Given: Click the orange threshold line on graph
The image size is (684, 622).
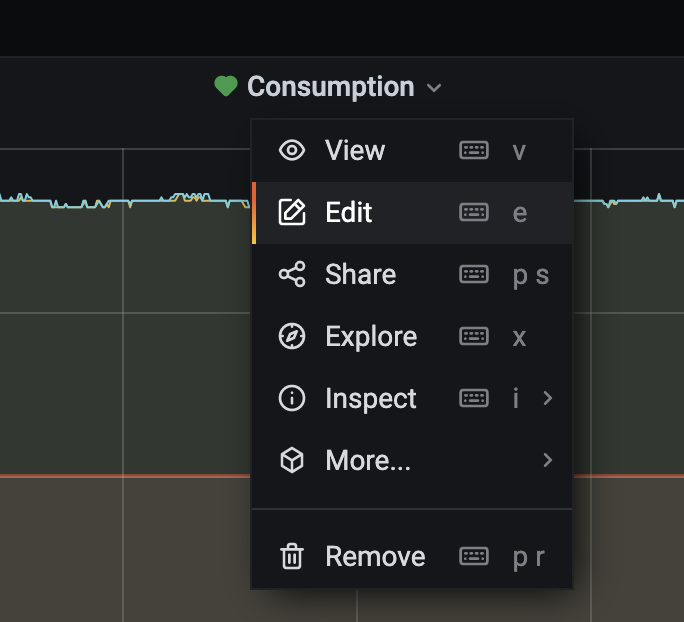Looking at the screenshot, I should pyautogui.click(x=120, y=476).
